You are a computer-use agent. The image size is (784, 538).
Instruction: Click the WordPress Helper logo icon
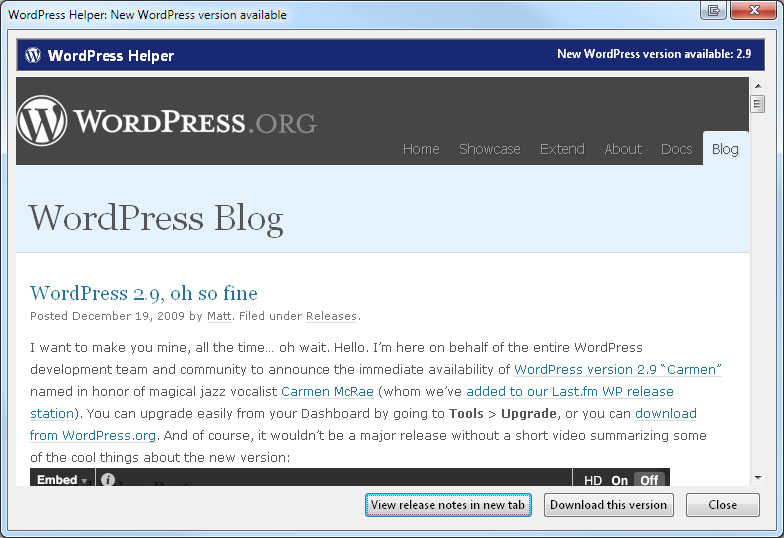[x=33, y=55]
